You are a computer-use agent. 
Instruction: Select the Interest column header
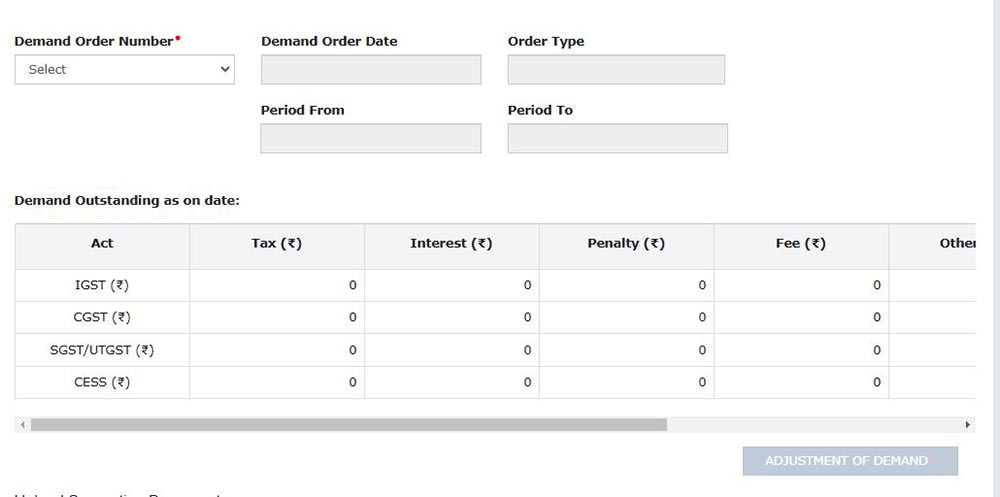[x=451, y=244]
